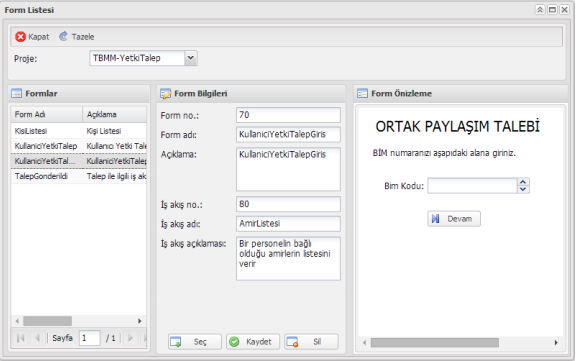Sort by Açıklama column header
The height and width of the screenshot is (361, 577).
click(x=114, y=114)
